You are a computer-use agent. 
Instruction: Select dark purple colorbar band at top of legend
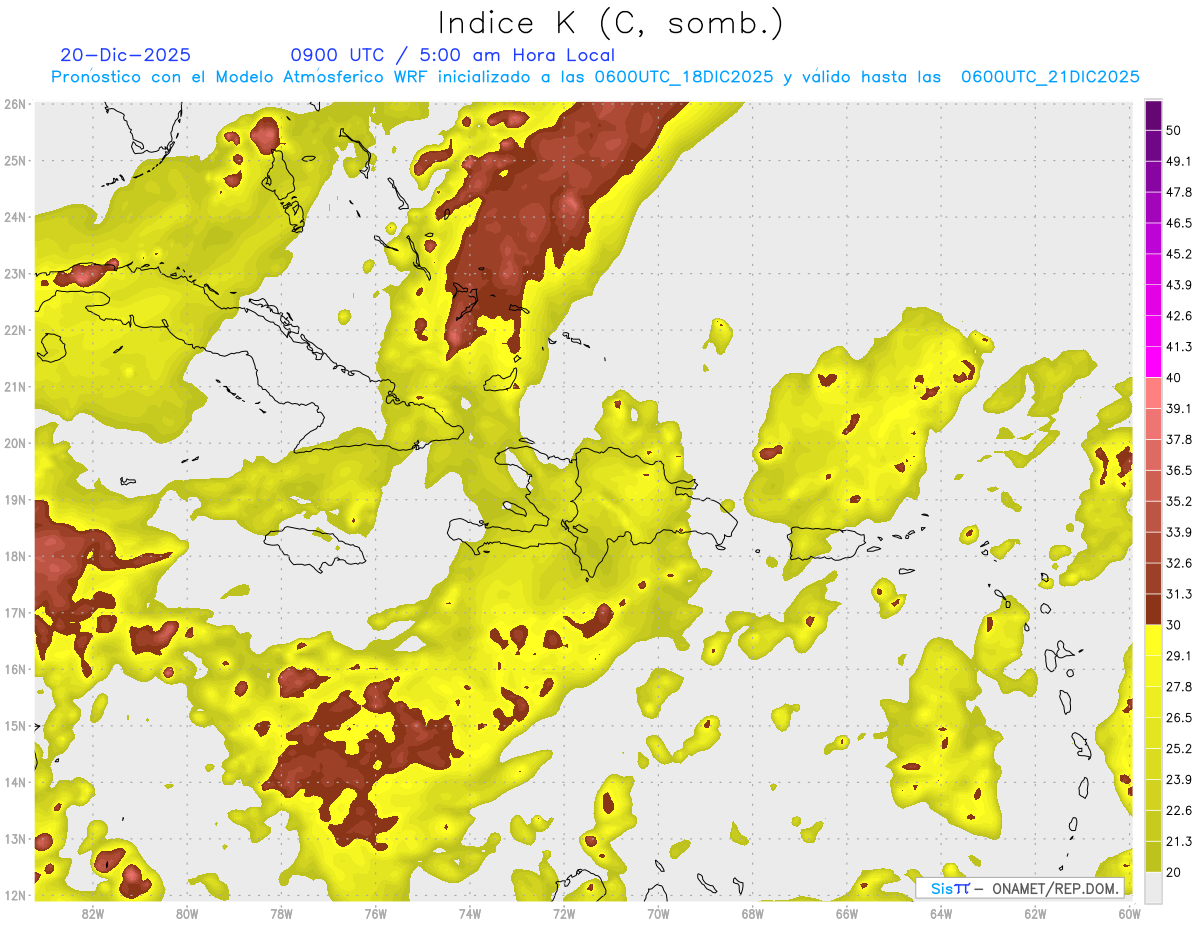pos(1153,115)
